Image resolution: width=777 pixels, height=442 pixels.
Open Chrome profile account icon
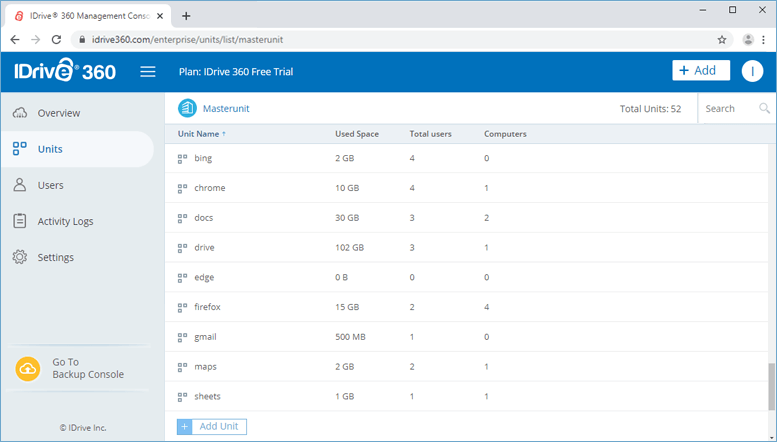[748, 40]
